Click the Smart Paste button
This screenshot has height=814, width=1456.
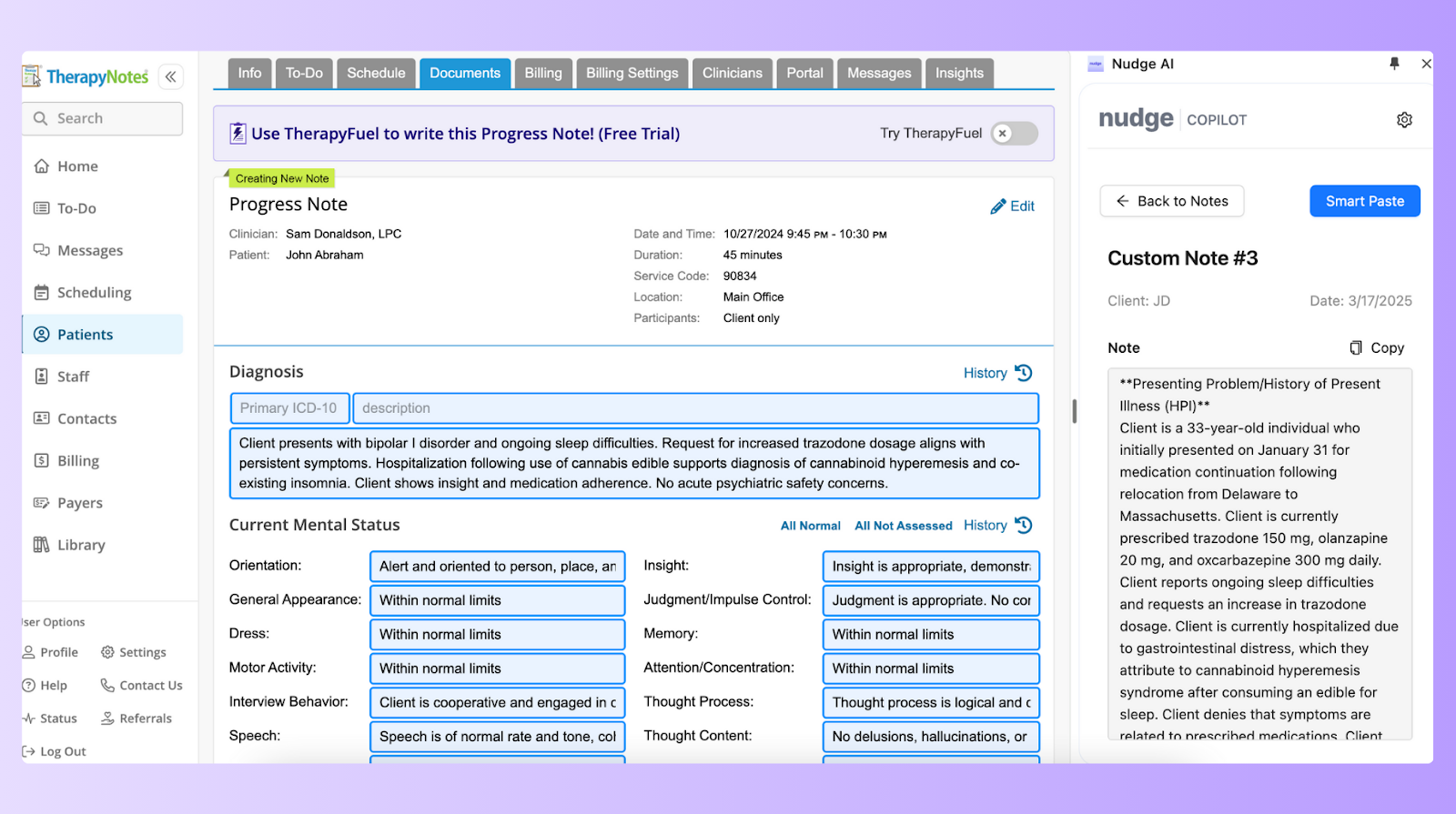pos(1365,201)
